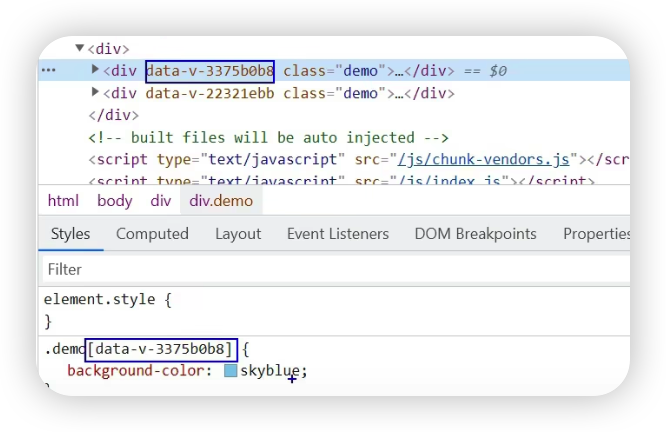Select the html breadcrumb
This screenshot has width=666, height=432.
tap(63, 200)
